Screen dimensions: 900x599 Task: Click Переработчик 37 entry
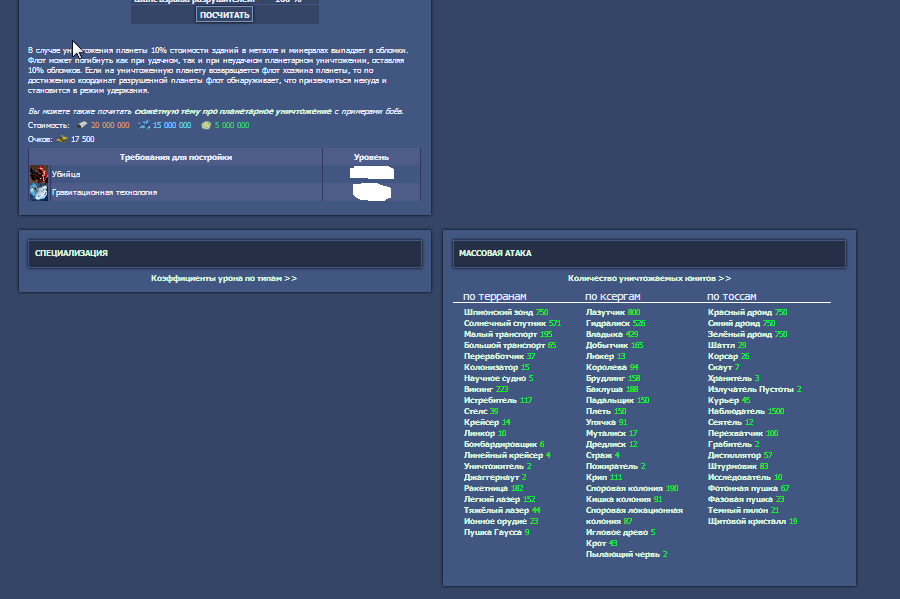click(x=499, y=356)
